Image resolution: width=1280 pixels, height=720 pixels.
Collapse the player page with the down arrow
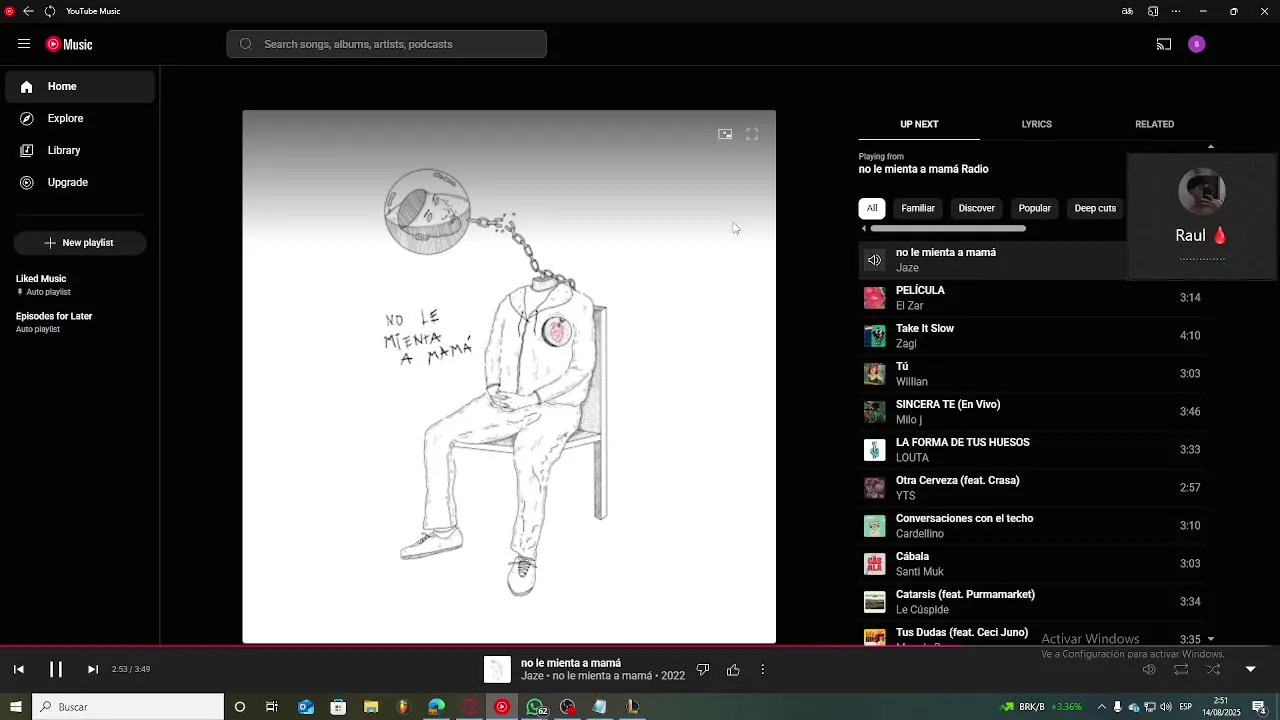[x=1250, y=669]
